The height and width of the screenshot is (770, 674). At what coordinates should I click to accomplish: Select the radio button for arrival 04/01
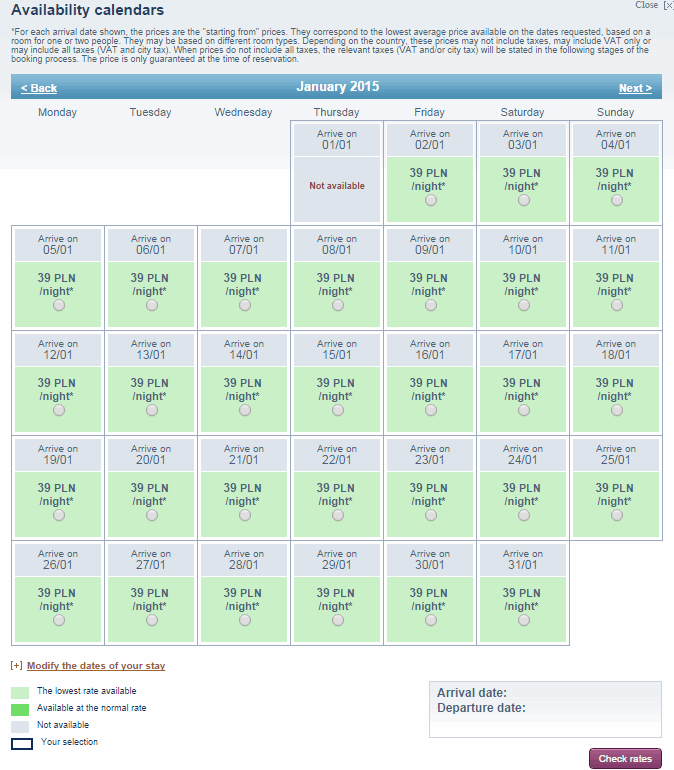click(617, 200)
